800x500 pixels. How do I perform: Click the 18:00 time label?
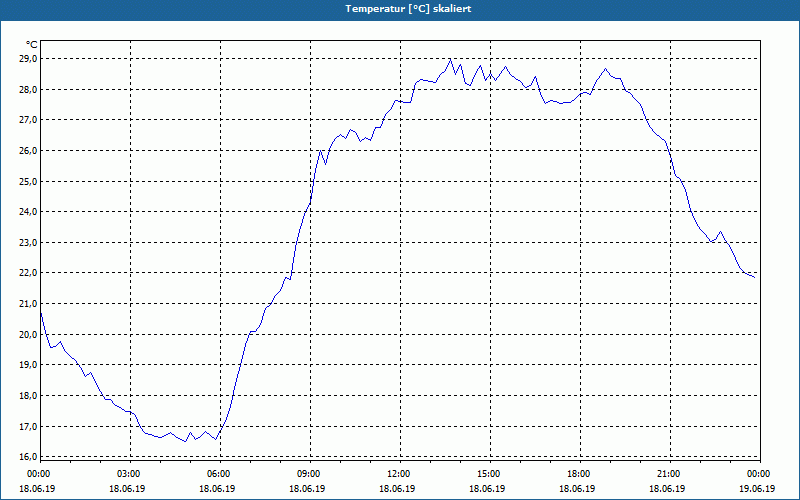tap(580, 474)
